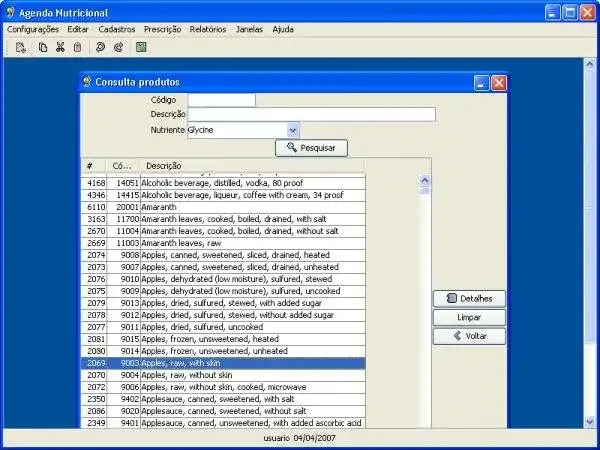Click the copy toolbar icon
This screenshot has height=450, width=600.
[x=43, y=47]
